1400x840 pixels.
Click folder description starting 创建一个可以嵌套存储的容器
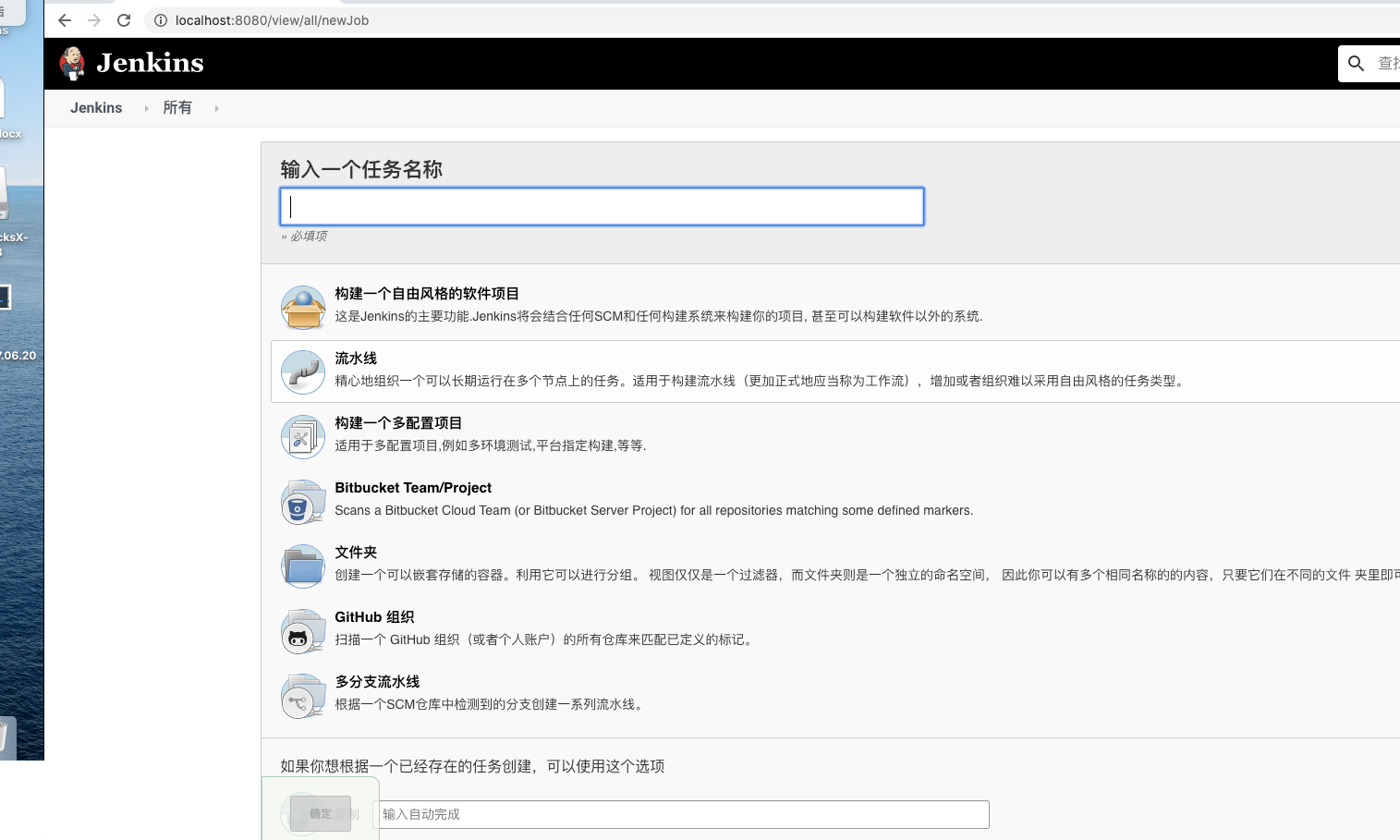pyautogui.click(x=867, y=575)
